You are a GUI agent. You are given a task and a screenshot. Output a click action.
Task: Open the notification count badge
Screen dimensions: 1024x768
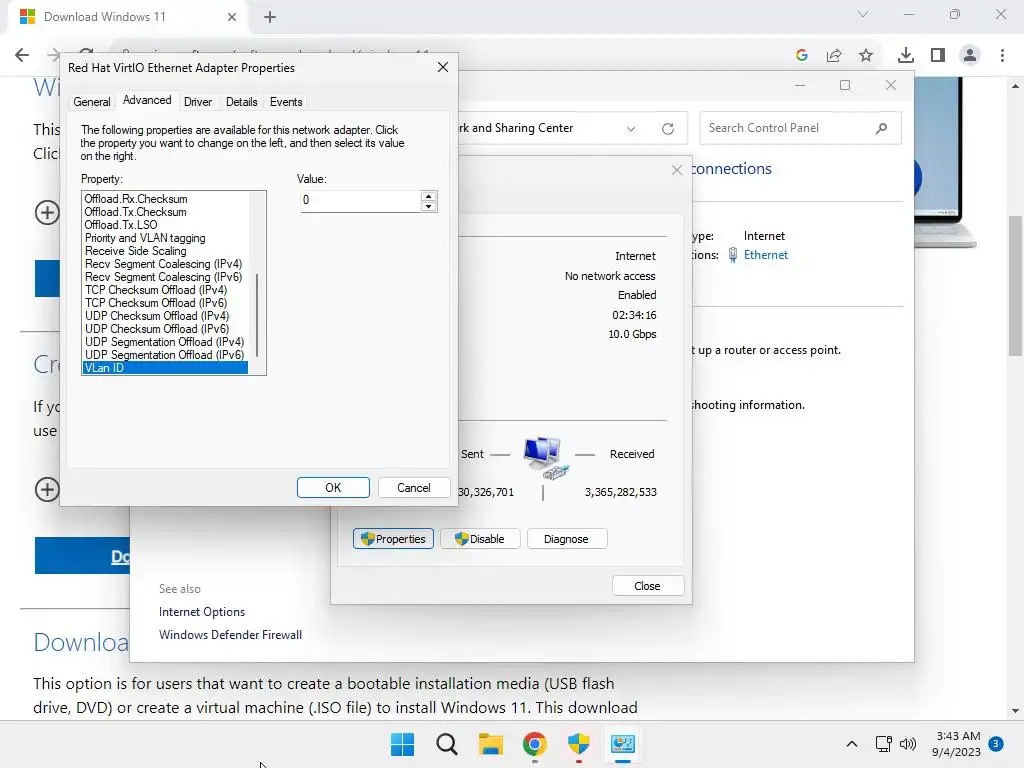coord(996,743)
